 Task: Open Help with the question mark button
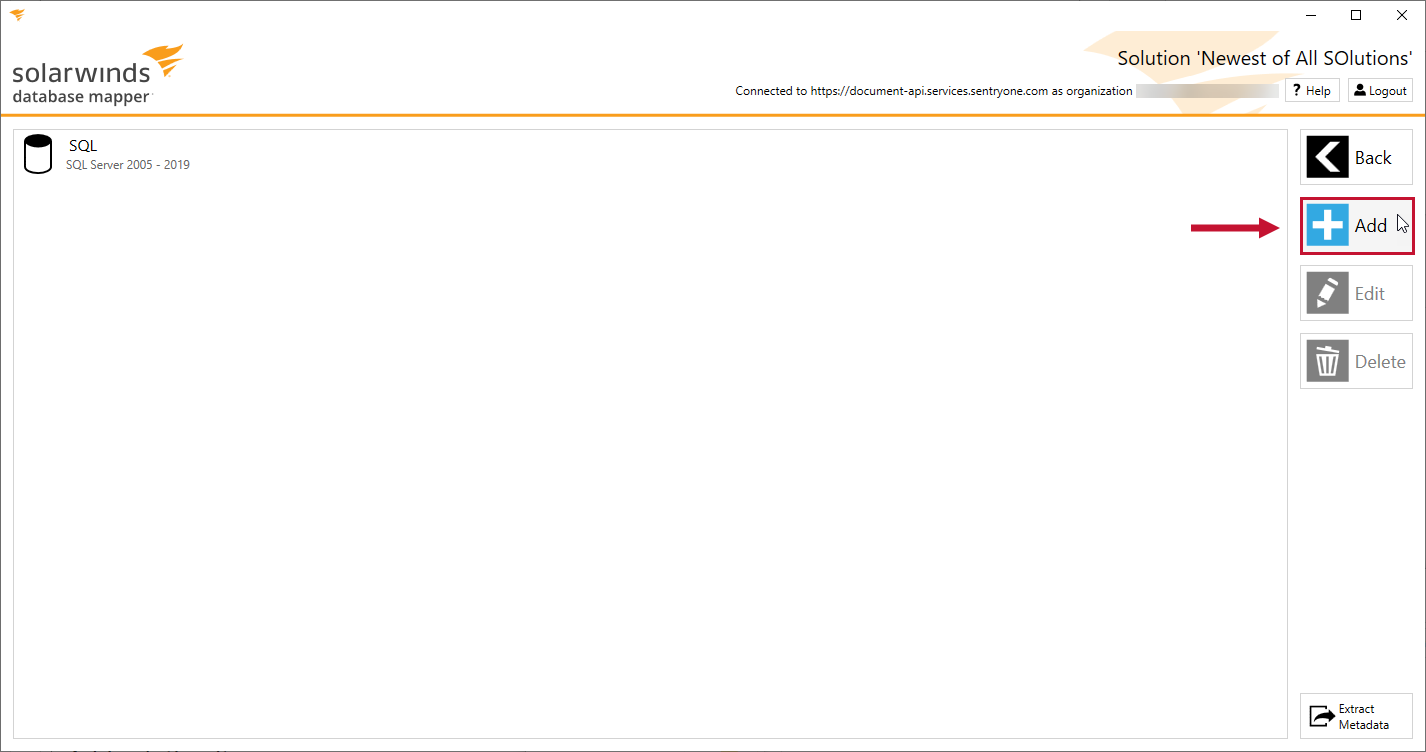tap(1312, 90)
